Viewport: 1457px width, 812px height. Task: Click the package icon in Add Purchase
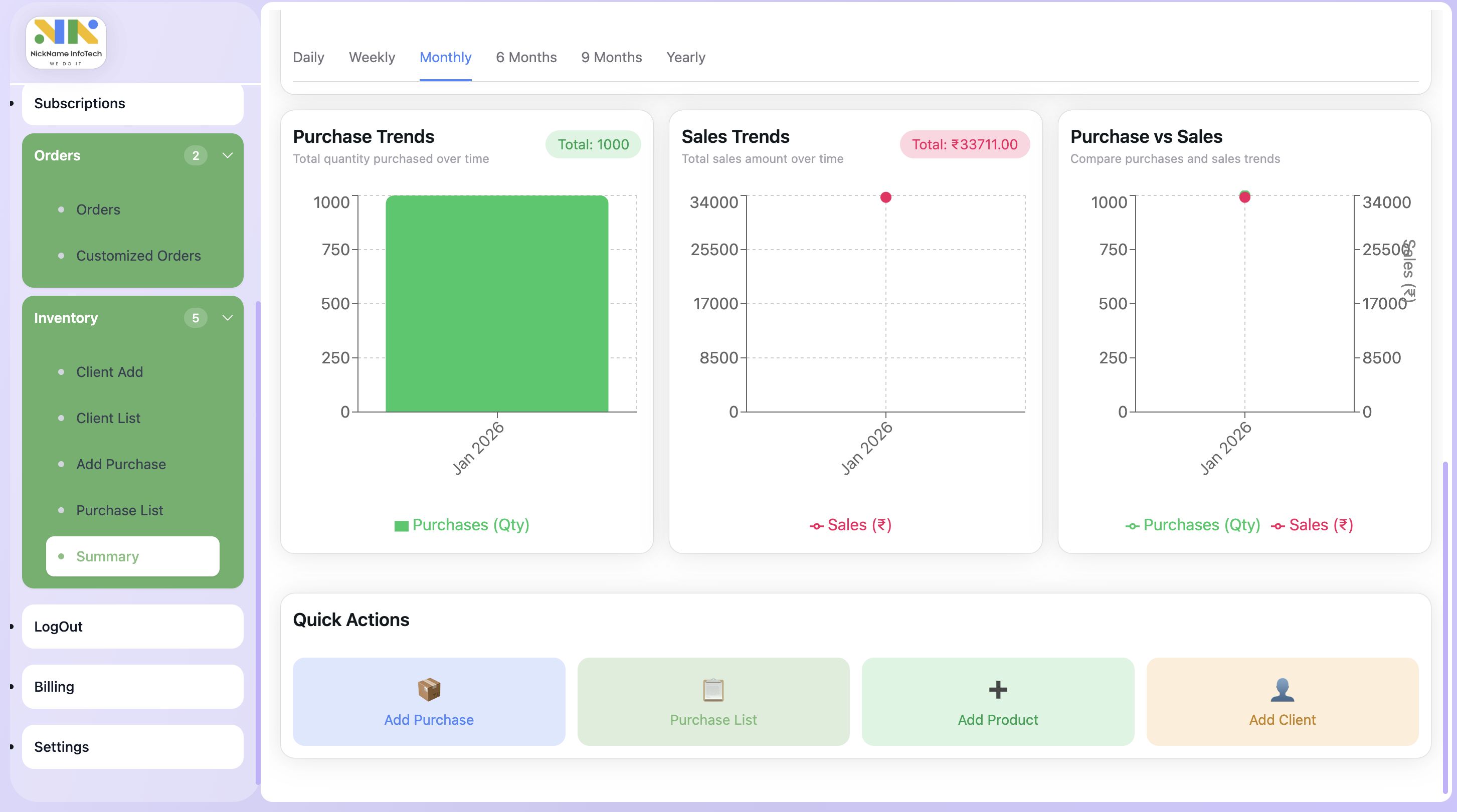tap(429, 689)
